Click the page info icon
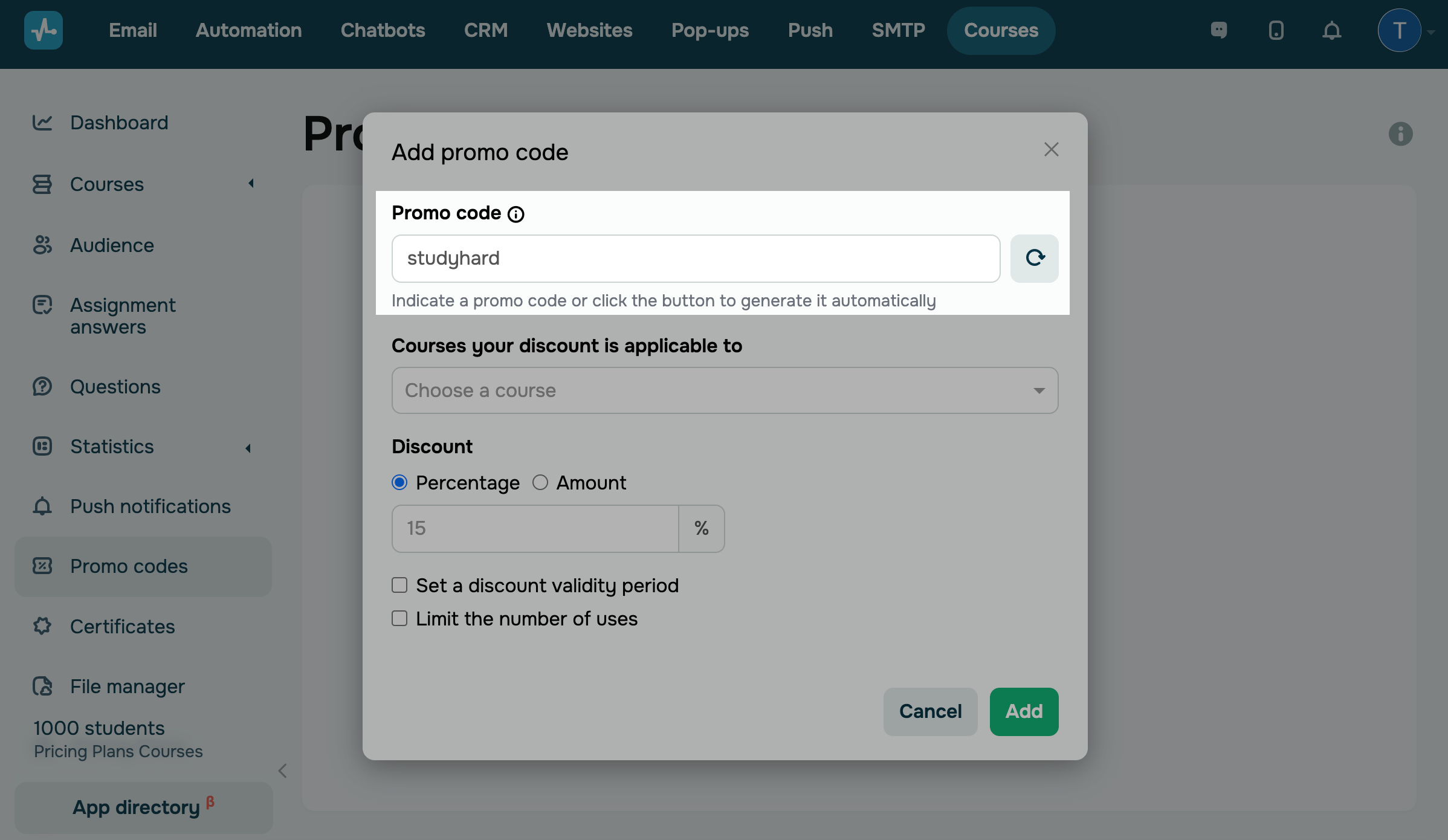The width and height of the screenshot is (1448, 840). (x=1400, y=134)
